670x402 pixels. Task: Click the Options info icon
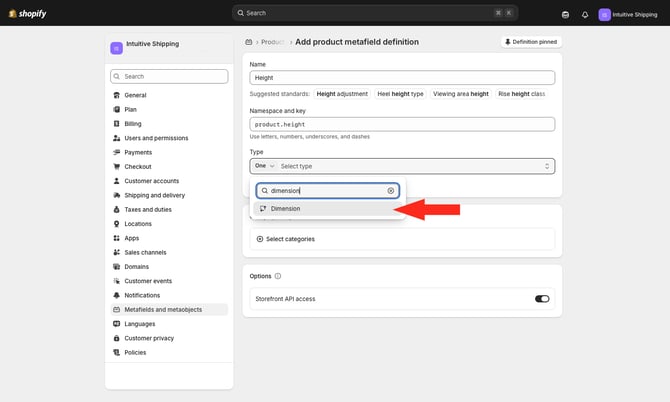tap(278, 276)
